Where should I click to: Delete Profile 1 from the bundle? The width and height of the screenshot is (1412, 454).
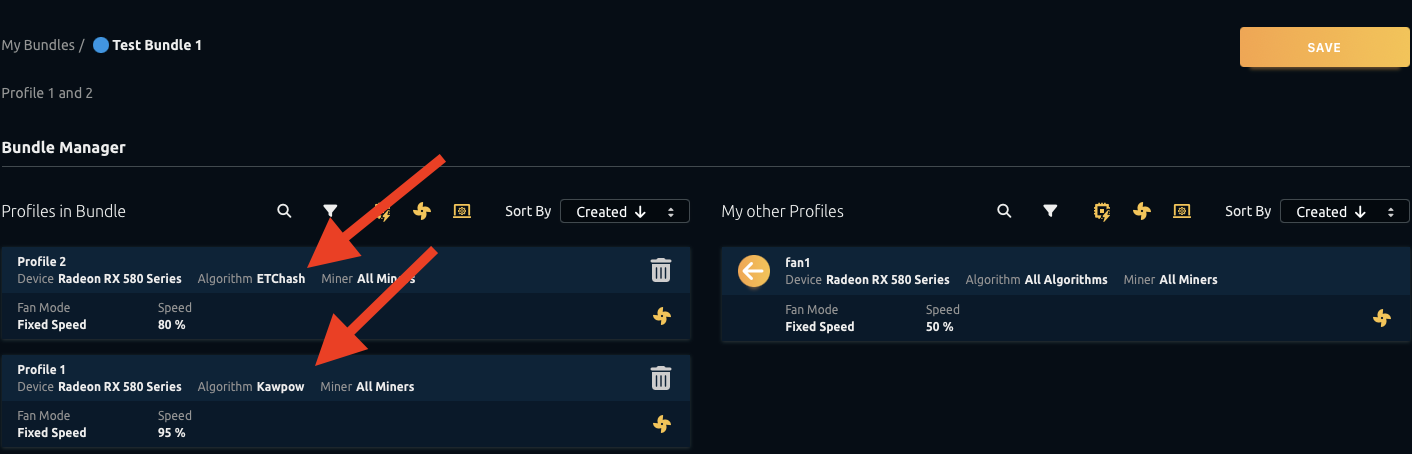[x=661, y=378]
